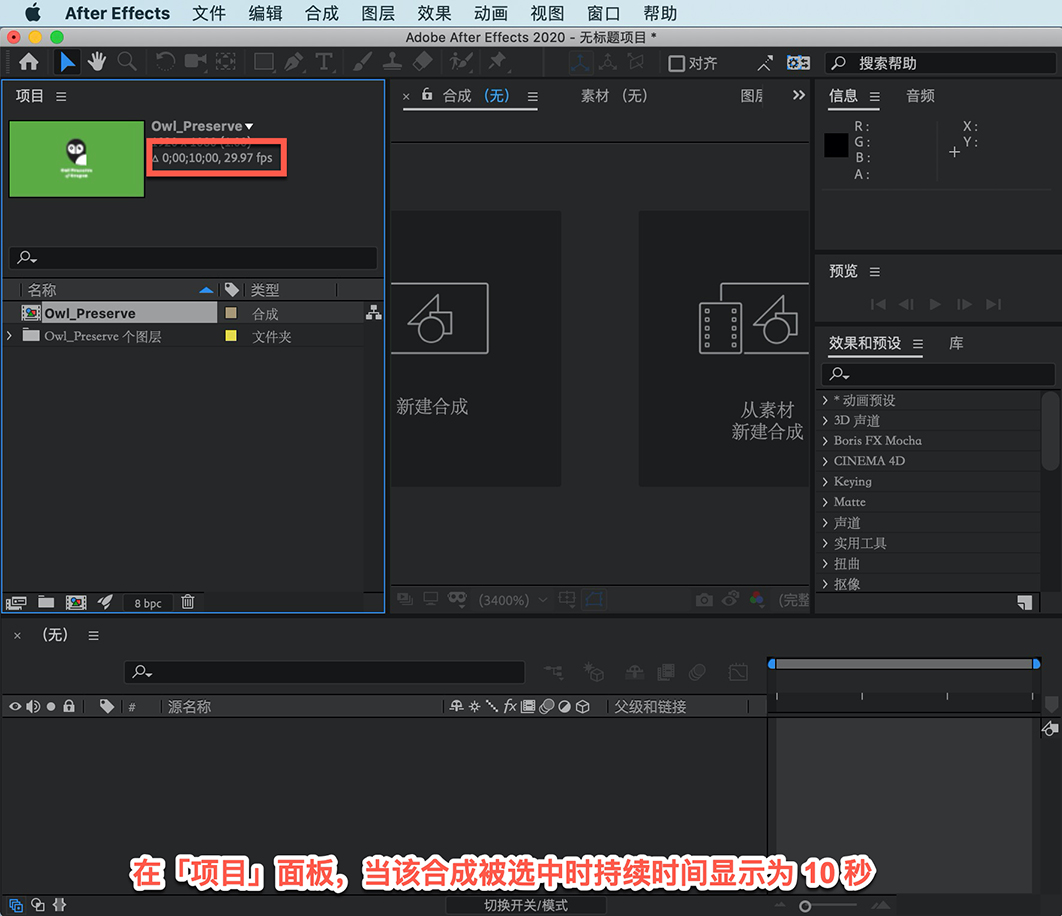The width and height of the screenshot is (1062, 916).
Task: Select the Roto Brush tool
Action: (461, 62)
